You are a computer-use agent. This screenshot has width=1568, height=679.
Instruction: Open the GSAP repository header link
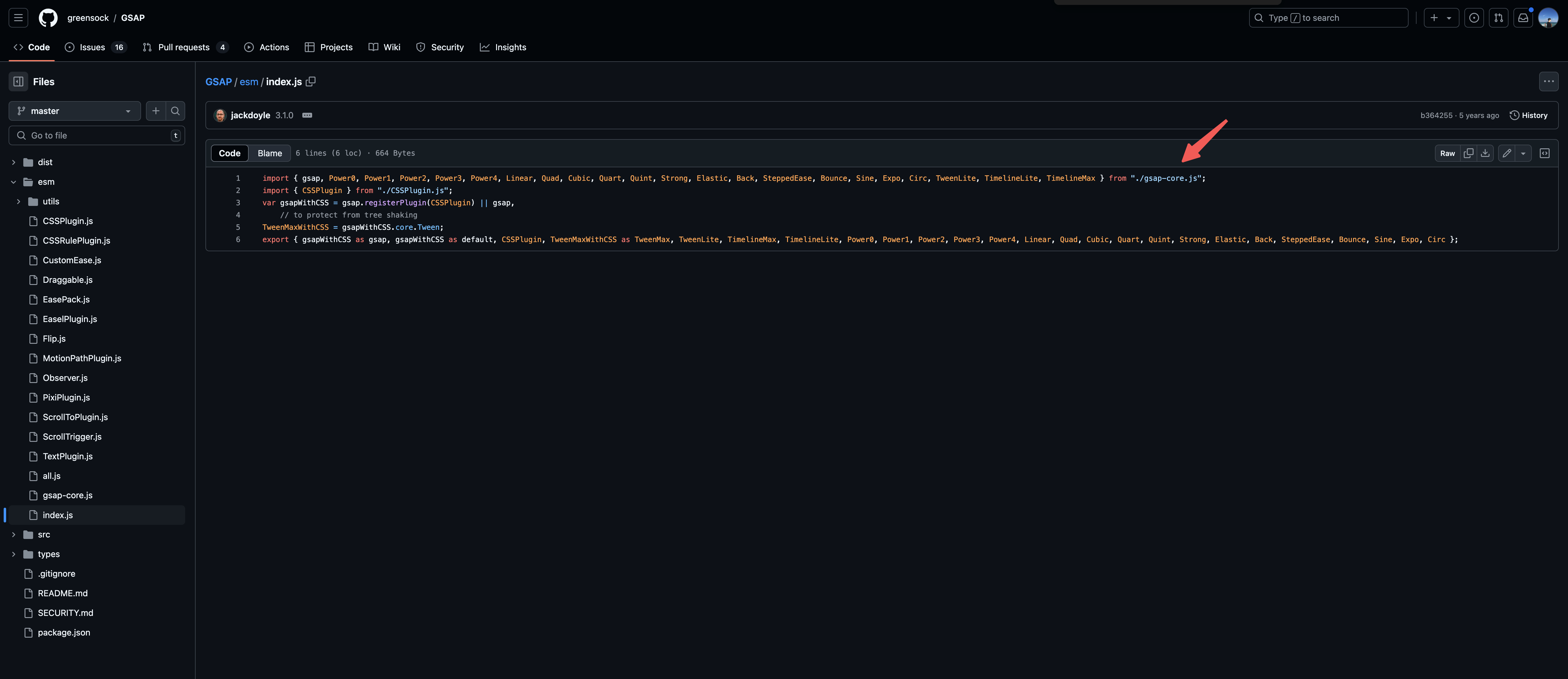[x=133, y=18]
